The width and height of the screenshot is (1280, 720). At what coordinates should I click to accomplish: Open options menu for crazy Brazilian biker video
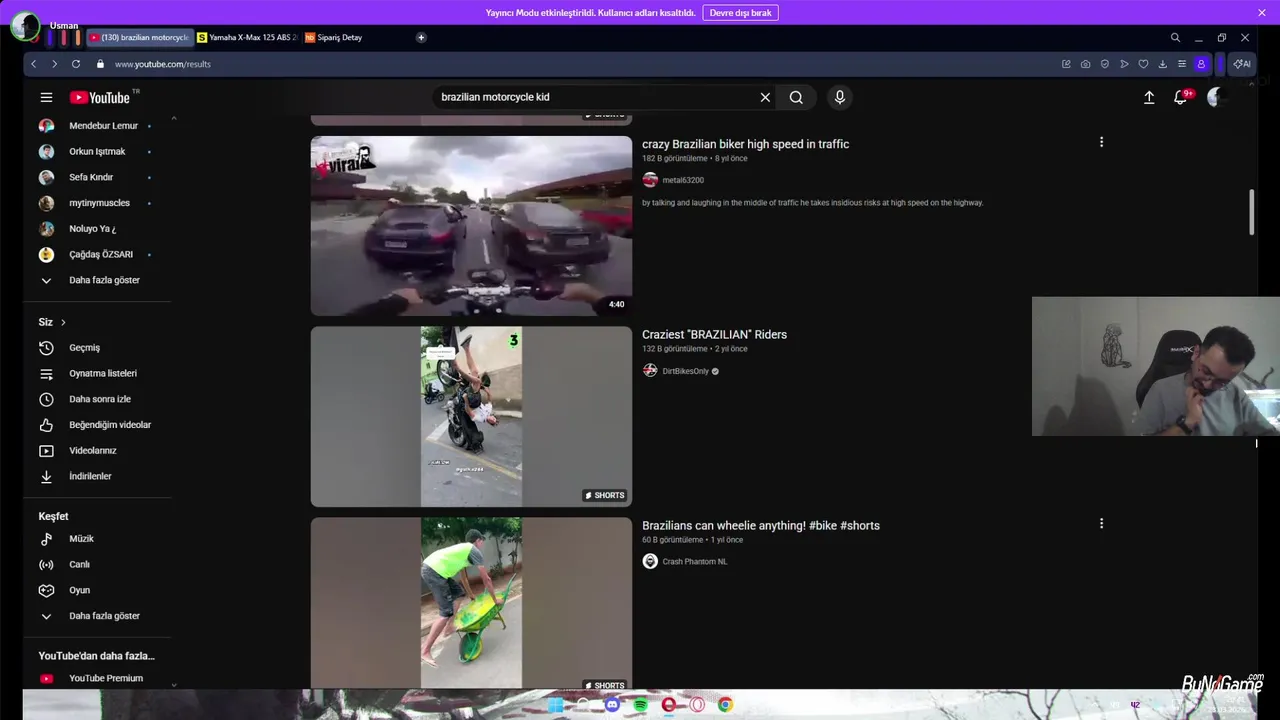[1101, 142]
